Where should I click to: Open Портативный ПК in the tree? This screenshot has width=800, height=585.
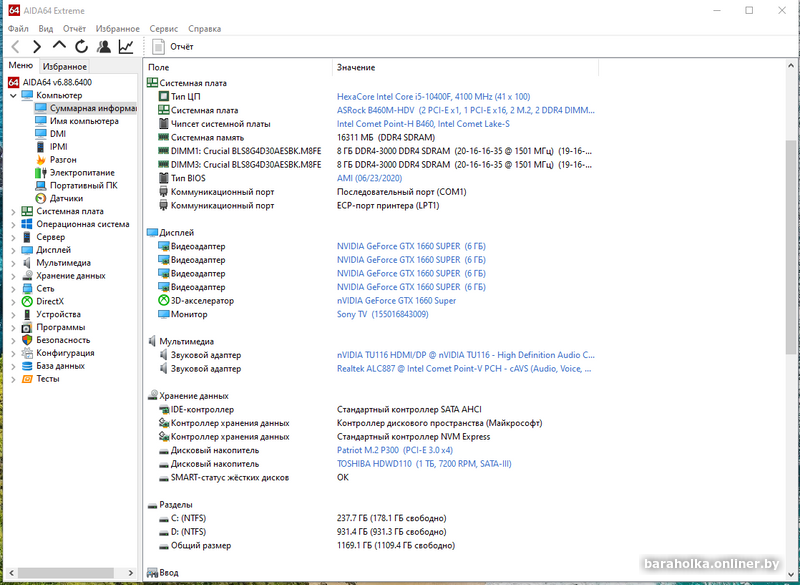pyautogui.click(x=83, y=185)
